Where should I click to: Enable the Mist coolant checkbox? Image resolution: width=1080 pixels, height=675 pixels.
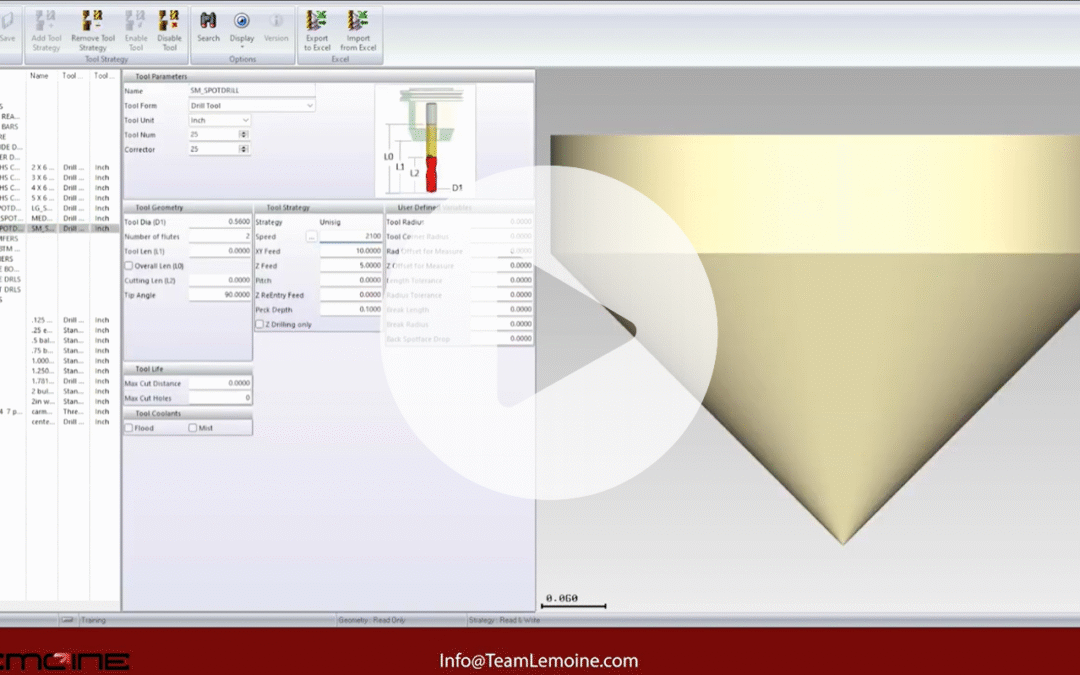pyautogui.click(x=193, y=428)
